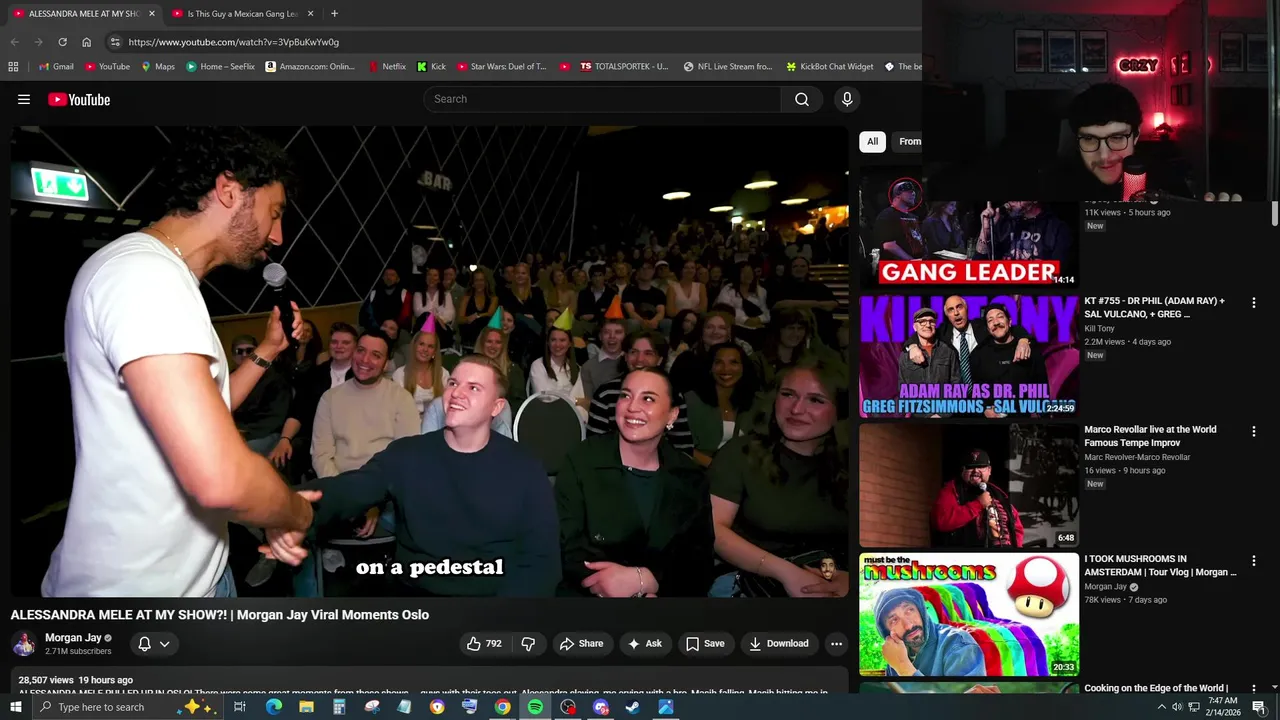Open Spotify from the taskbar
The image size is (1280, 720).
tap(535, 707)
